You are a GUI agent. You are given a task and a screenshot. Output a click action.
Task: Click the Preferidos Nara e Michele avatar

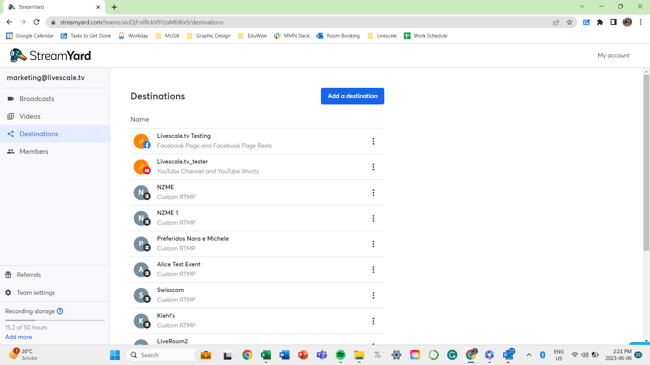coord(141,244)
